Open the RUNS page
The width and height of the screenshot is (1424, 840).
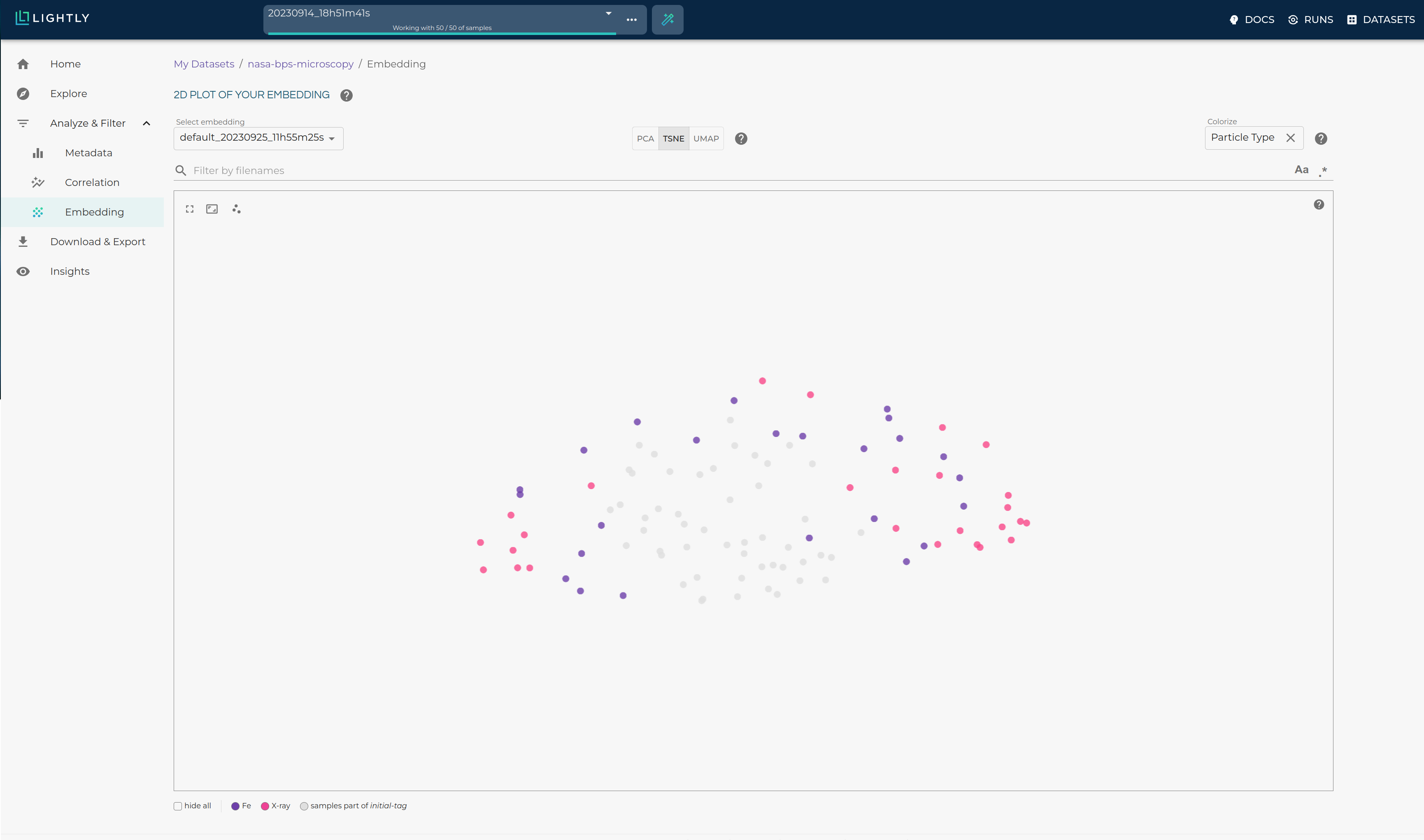click(x=1310, y=20)
